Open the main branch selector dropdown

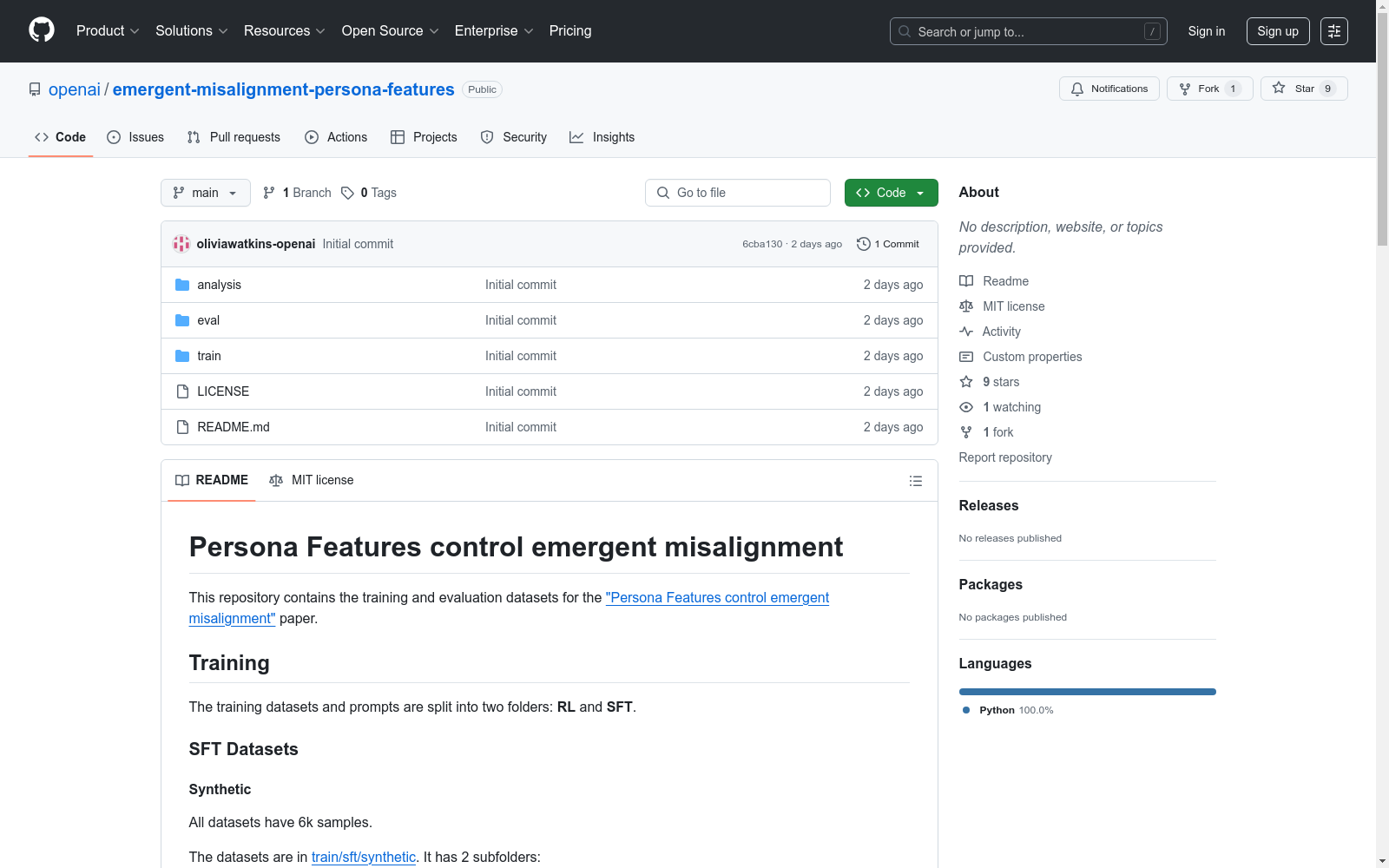click(x=206, y=193)
